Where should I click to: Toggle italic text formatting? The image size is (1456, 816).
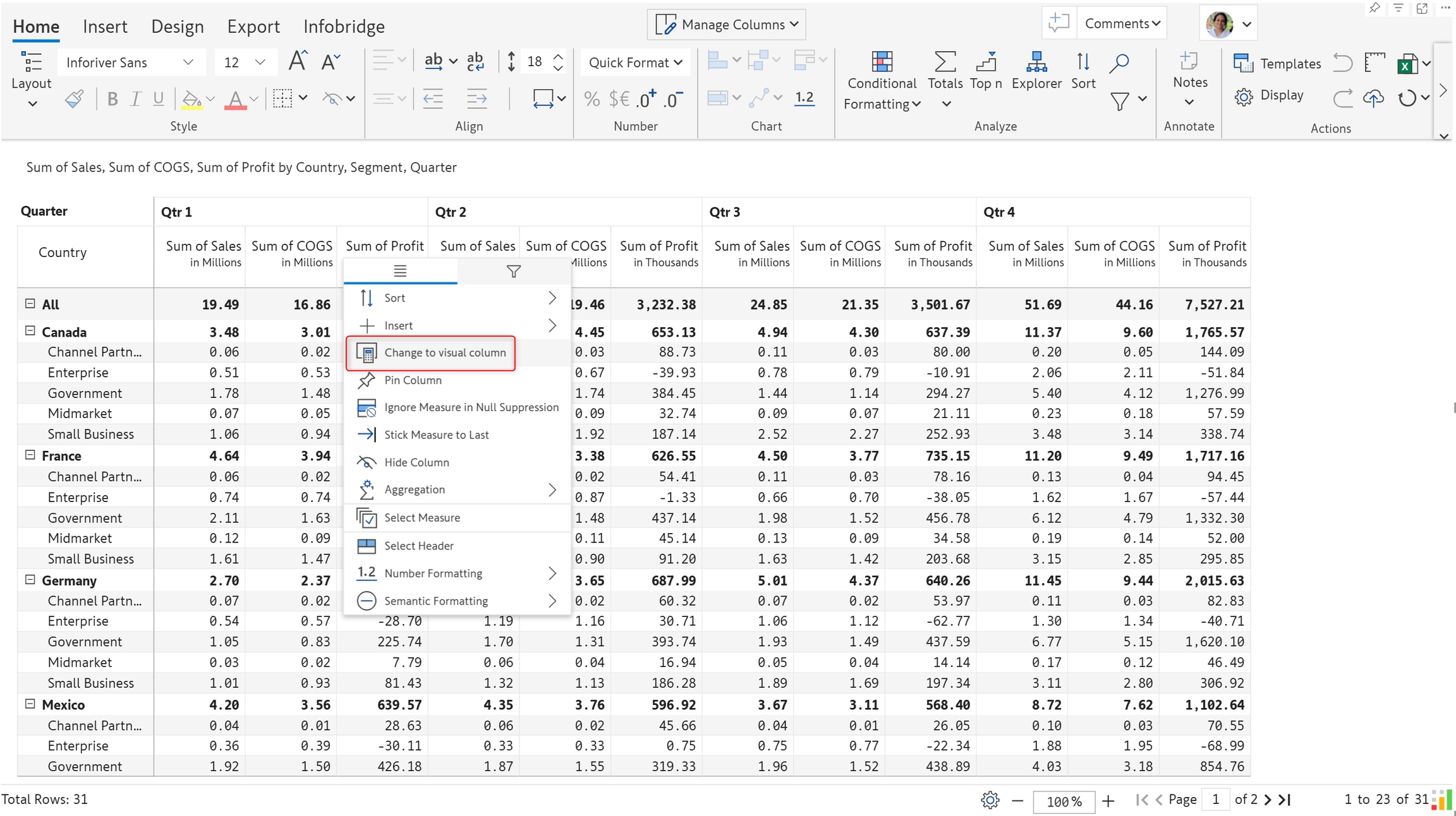click(x=135, y=99)
